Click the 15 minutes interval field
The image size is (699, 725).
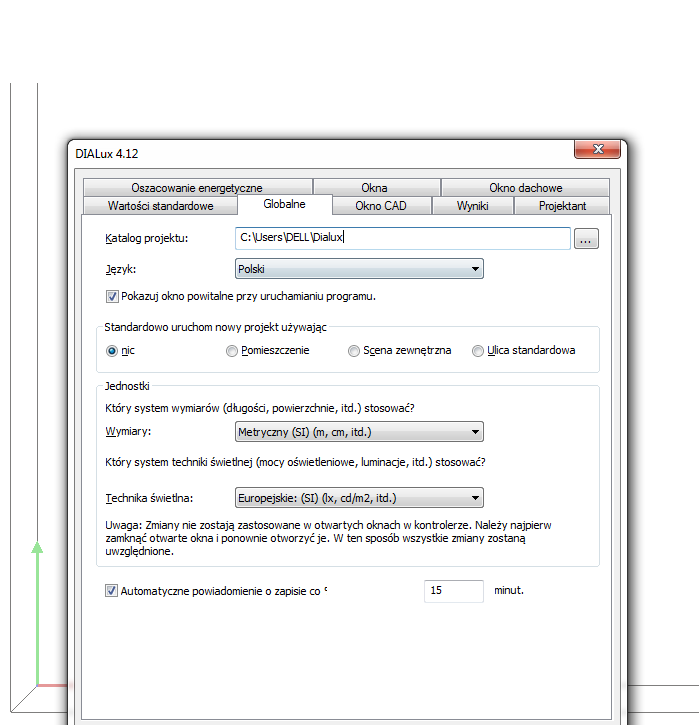[454, 591]
